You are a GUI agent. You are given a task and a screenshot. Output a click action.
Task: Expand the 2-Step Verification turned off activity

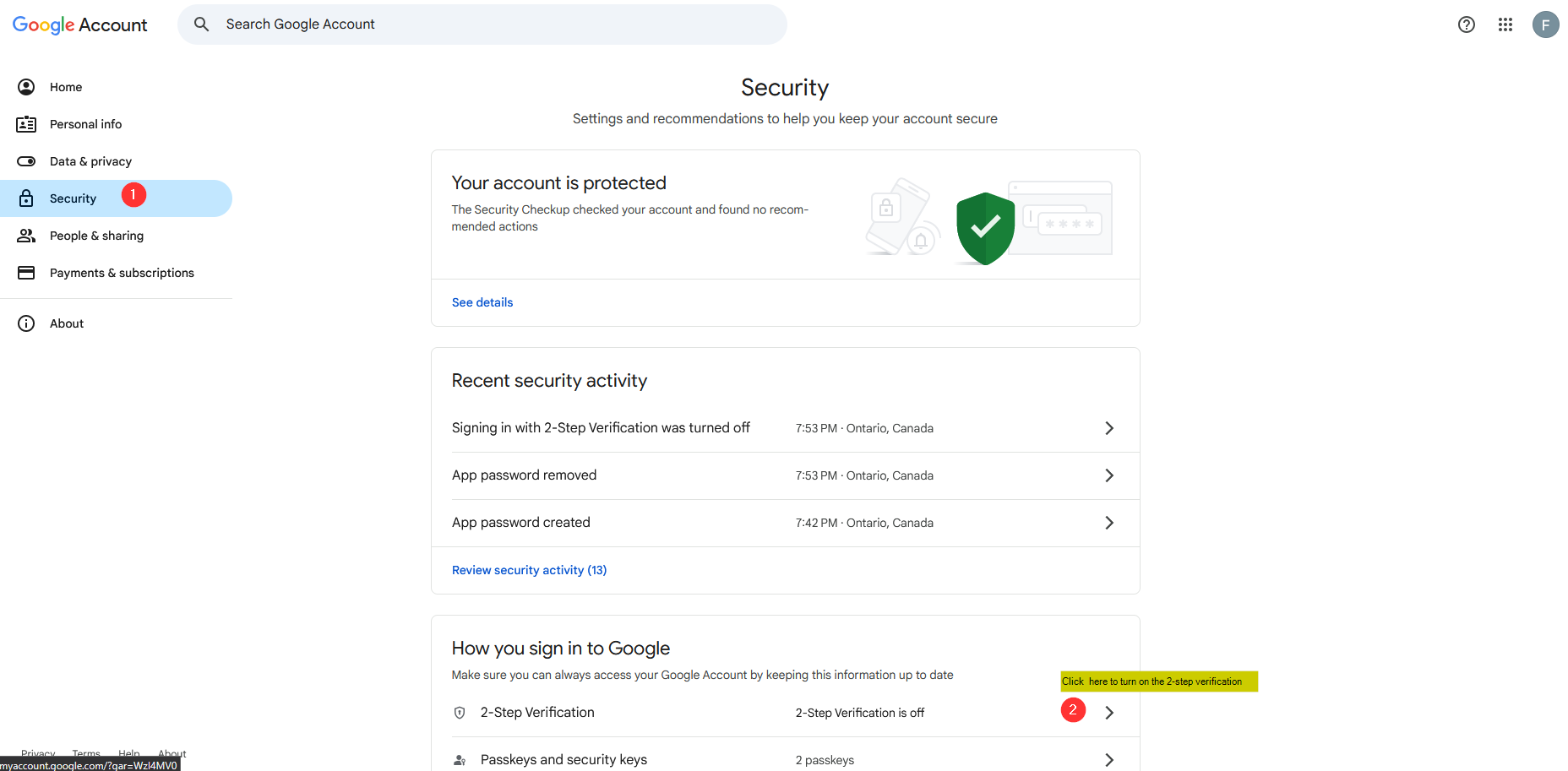[1108, 428]
